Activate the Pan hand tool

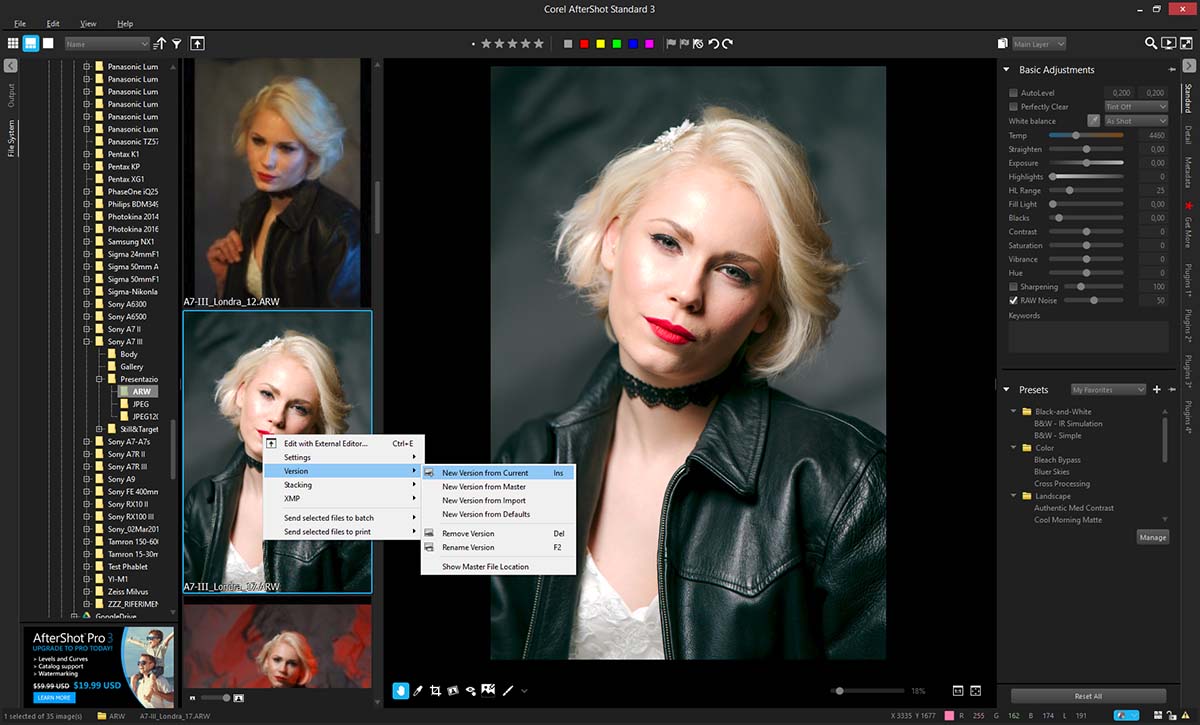[x=400, y=690]
